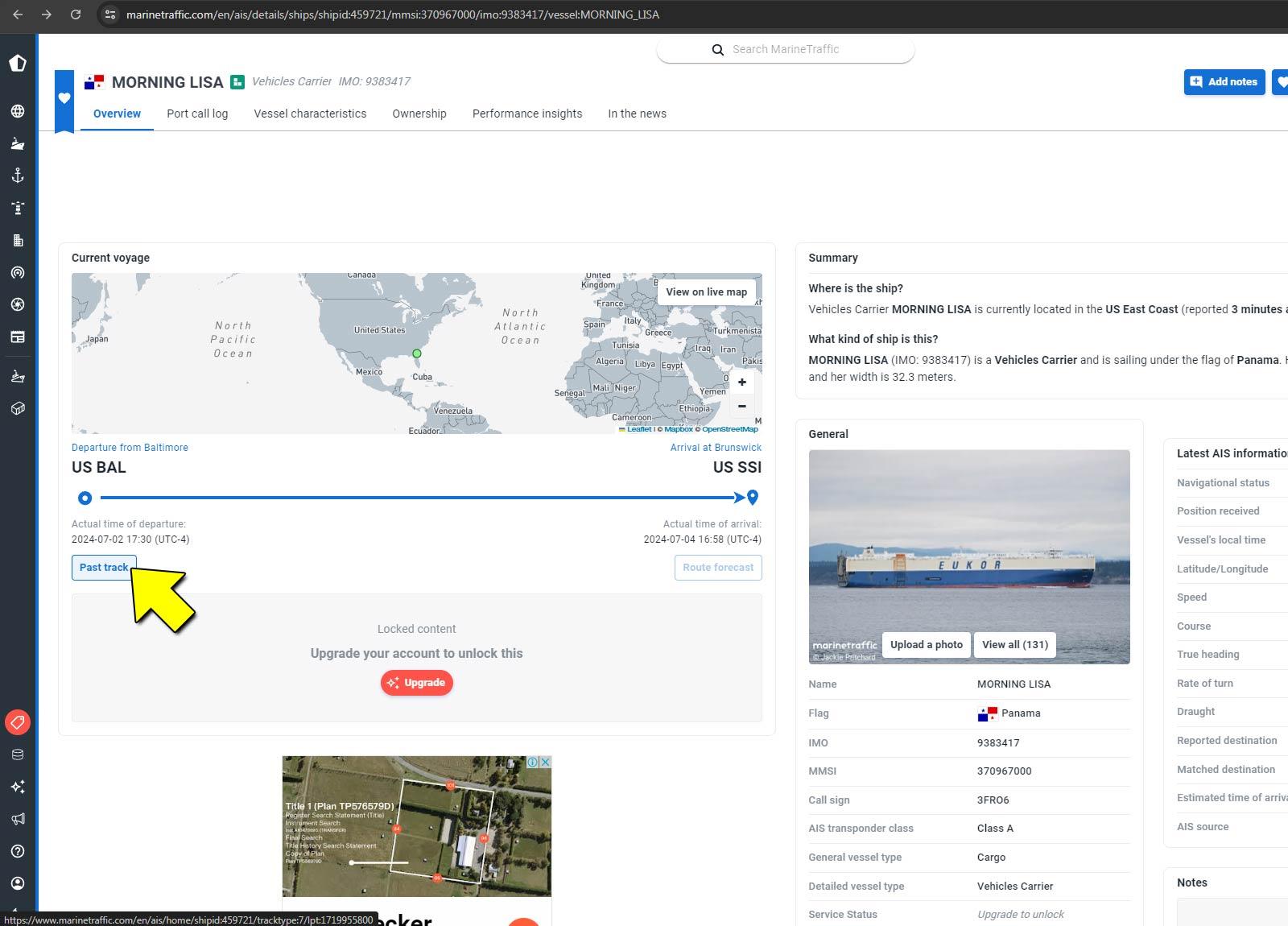Click View on live map button
The height and width of the screenshot is (926, 1288).
[x=707, y=291]
